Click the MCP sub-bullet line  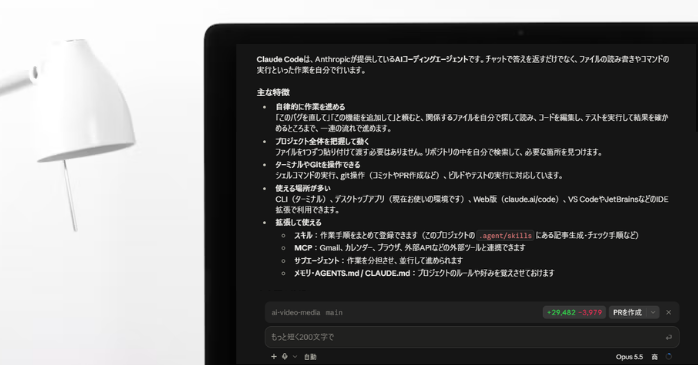click(x=410, y=247)
